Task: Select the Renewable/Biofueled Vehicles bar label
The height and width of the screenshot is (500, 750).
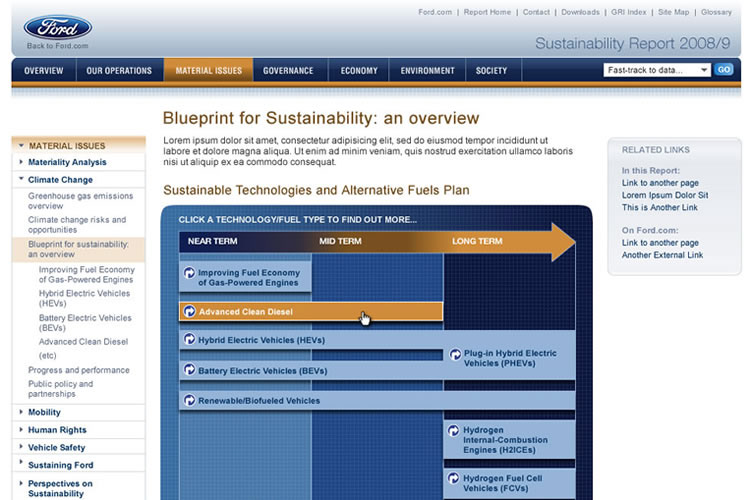Action: (x=259, y=400)
